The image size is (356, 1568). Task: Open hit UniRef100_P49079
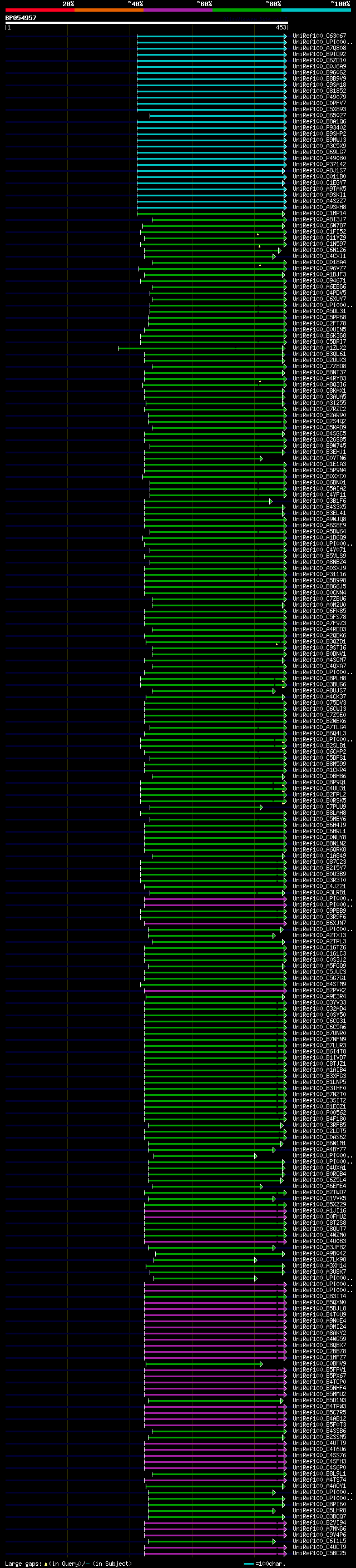click(319, 97)
